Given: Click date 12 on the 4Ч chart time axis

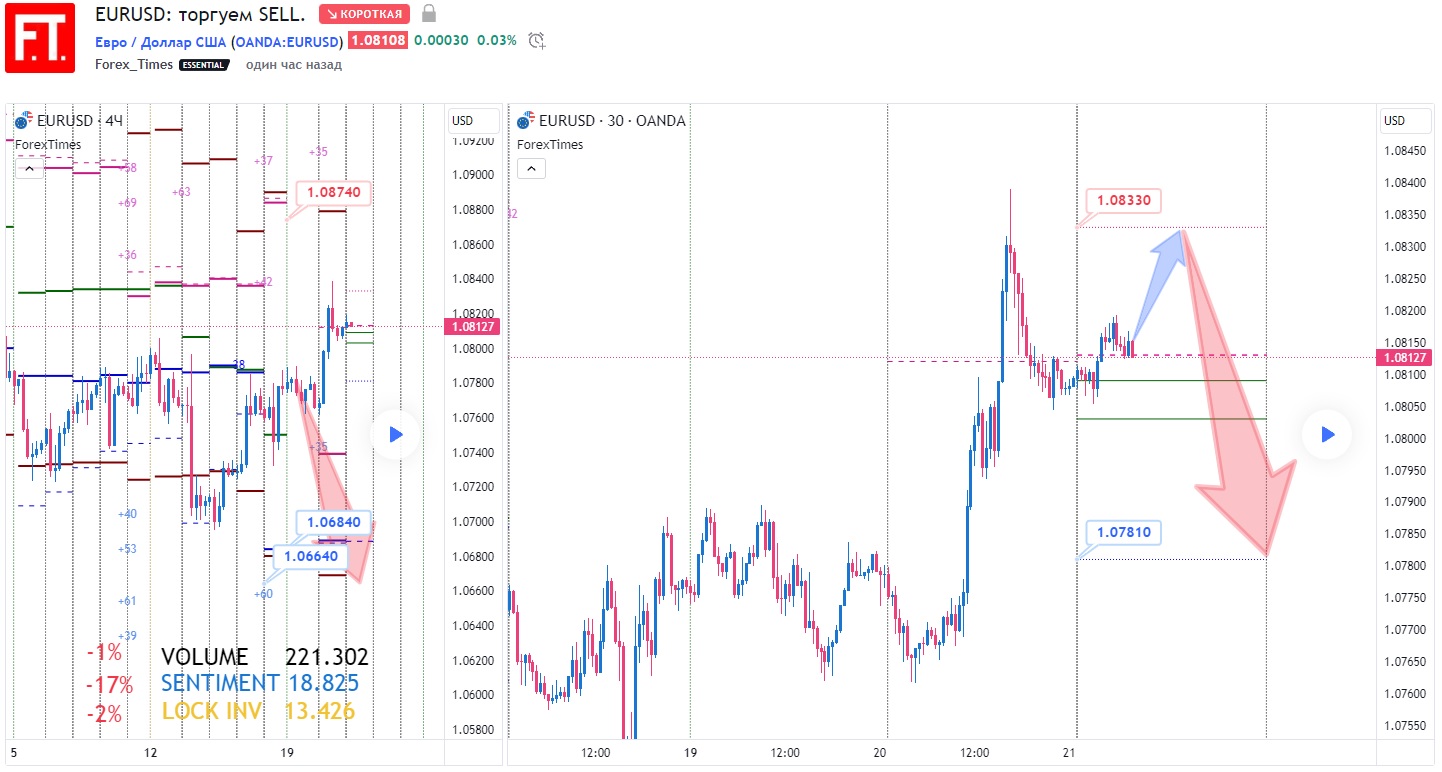Looking at the screenshot, I should tap(151, 752).
